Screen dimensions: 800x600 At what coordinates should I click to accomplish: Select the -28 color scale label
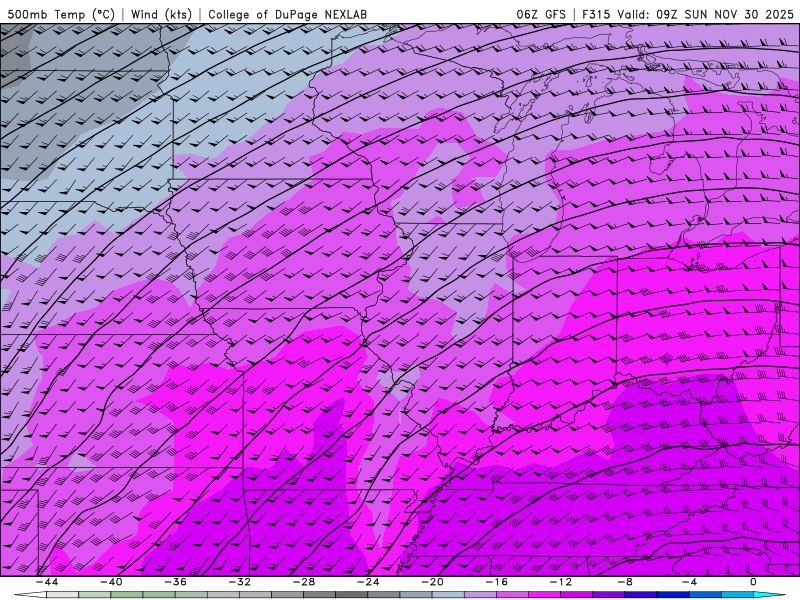pyautogui.click(x=304, y=582)
